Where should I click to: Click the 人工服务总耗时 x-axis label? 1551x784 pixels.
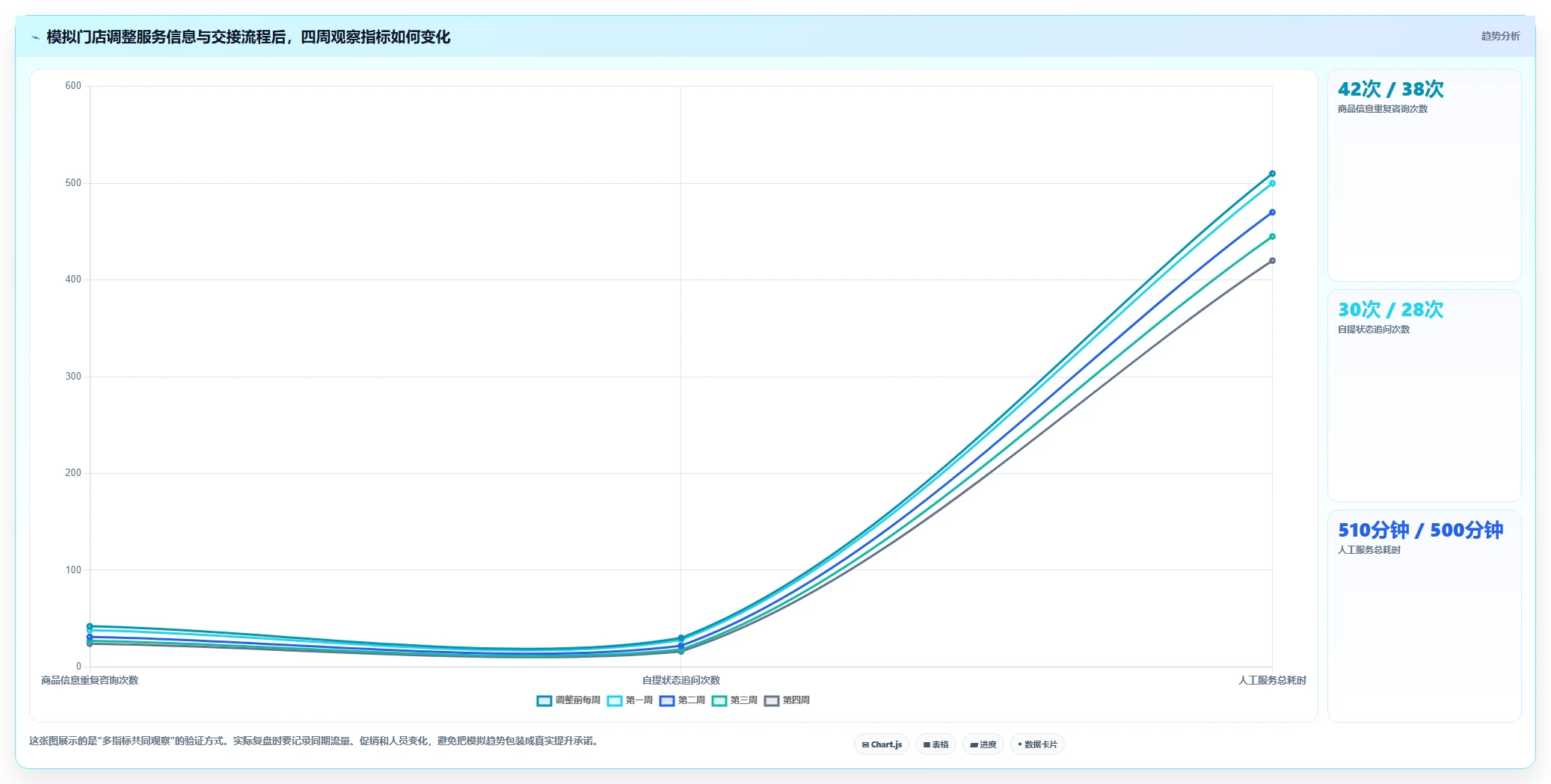[x=1272, y=680]
